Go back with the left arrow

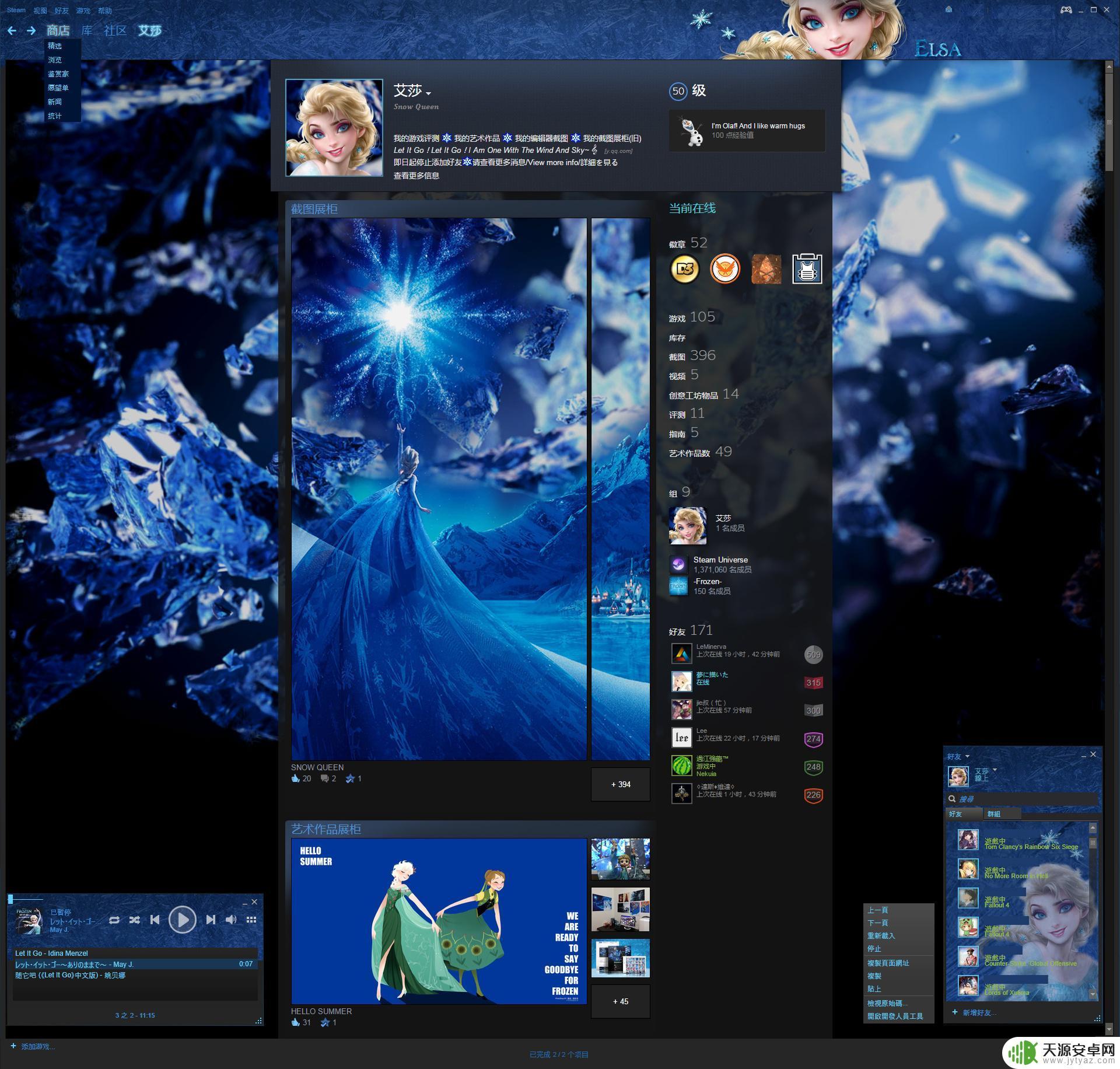click(12, 30)
